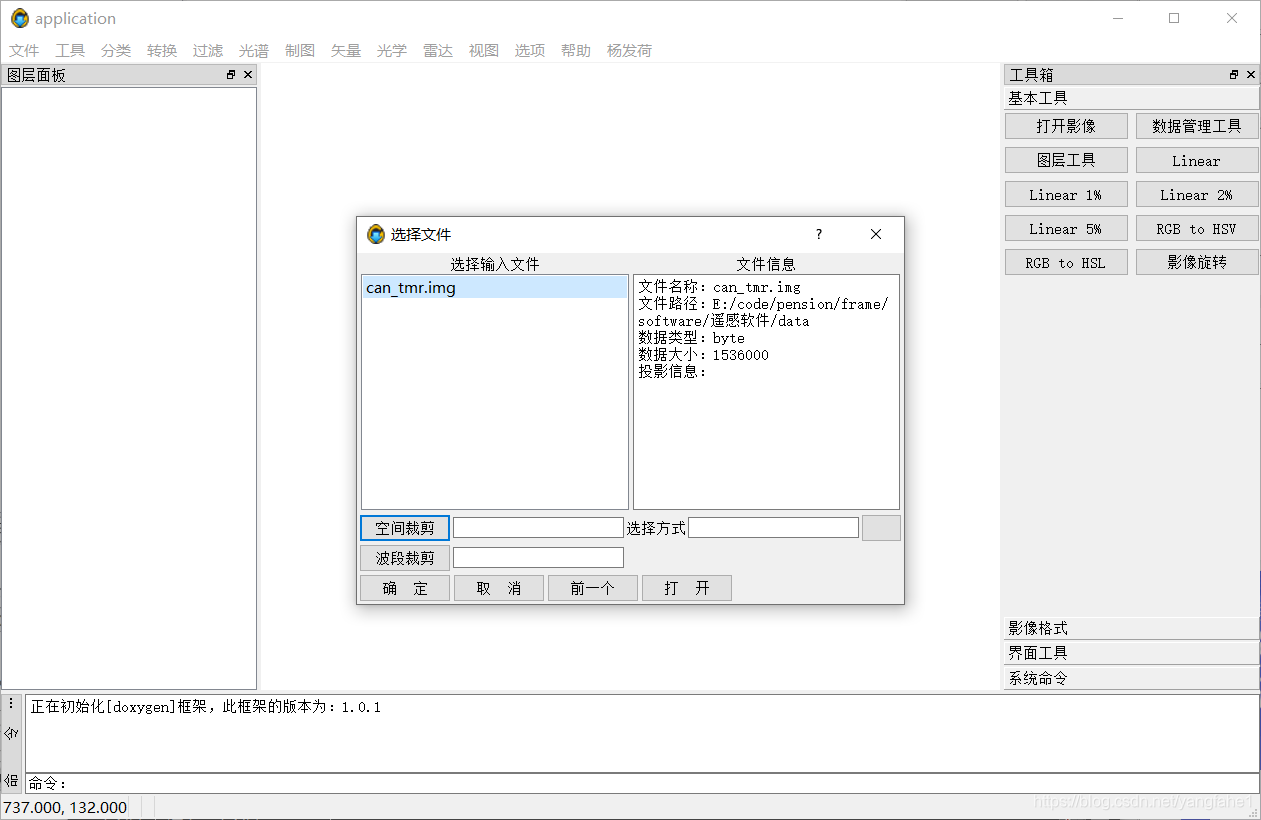The image size is (1261, 820).
Task: Click the application logo icon in the title bar
Action: [20, 18]
